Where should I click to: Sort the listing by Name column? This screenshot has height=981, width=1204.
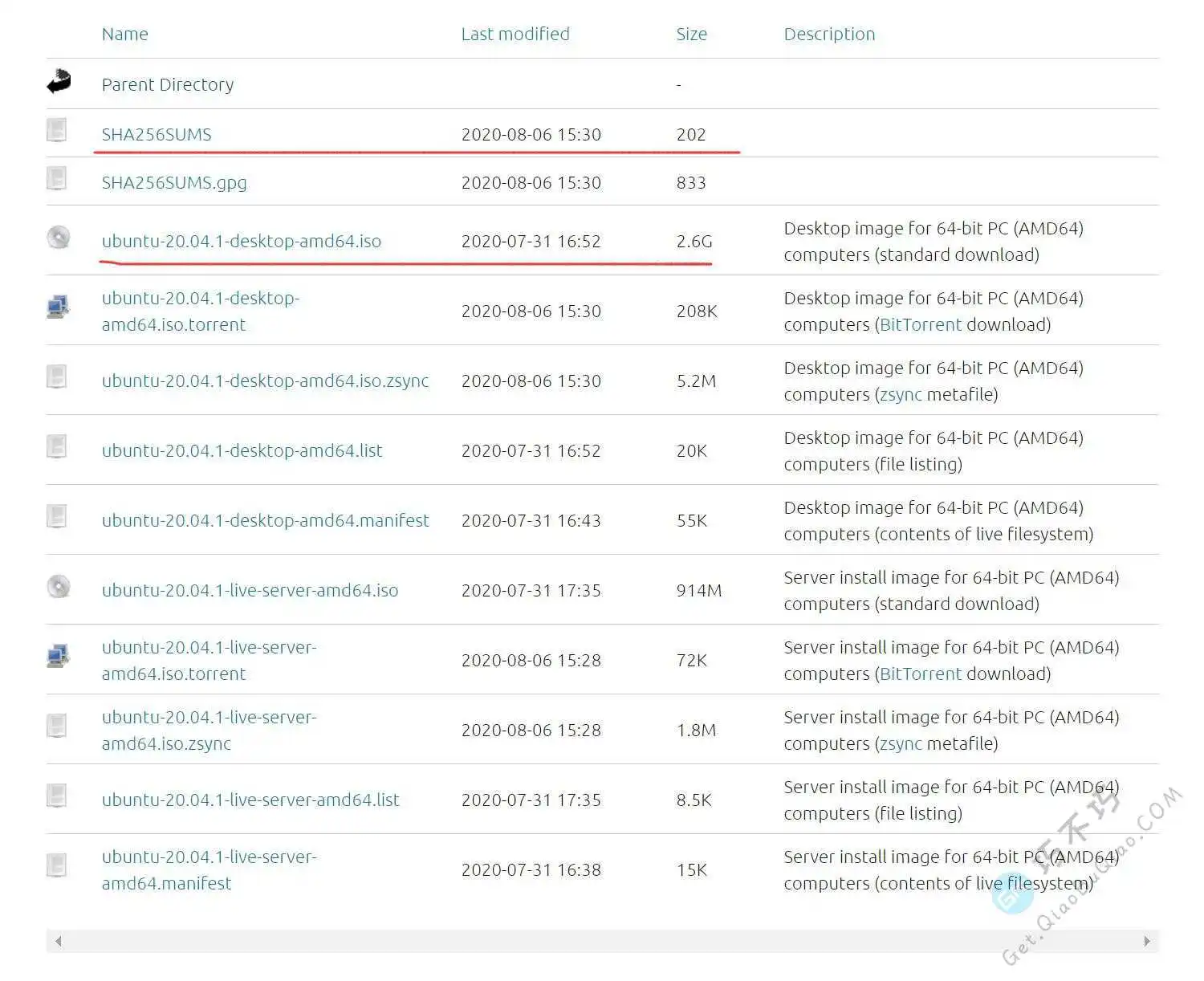click(x=125, y=34)
